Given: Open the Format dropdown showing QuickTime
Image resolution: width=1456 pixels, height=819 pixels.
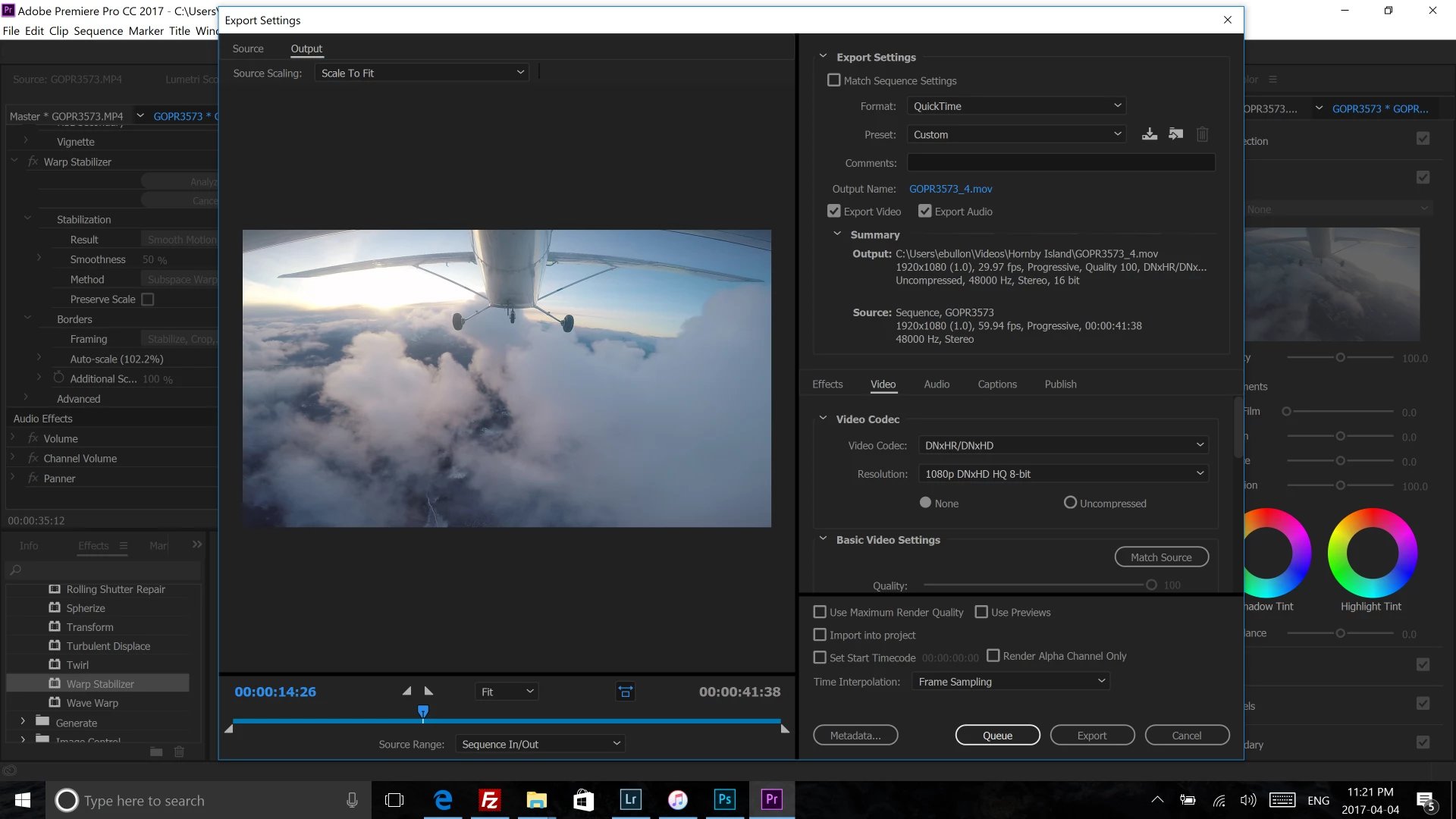Looking at the screenshot, I should pyautogui.click(x=1016, y=106).
